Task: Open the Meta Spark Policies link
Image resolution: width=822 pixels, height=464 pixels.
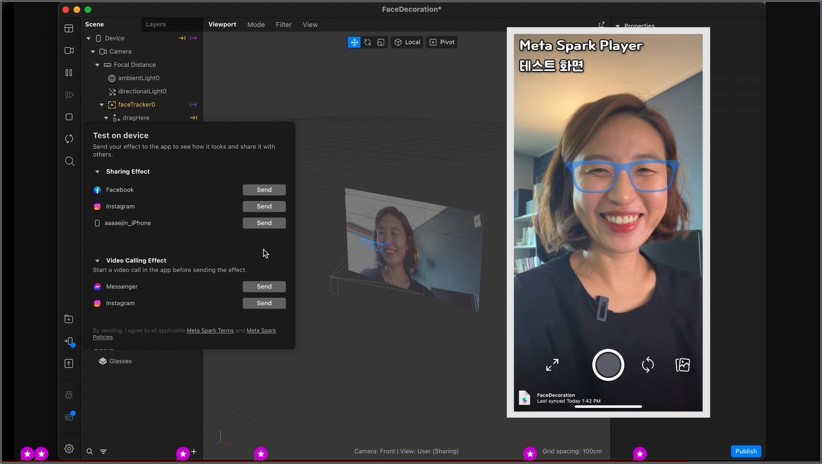Action: point(261,330)
